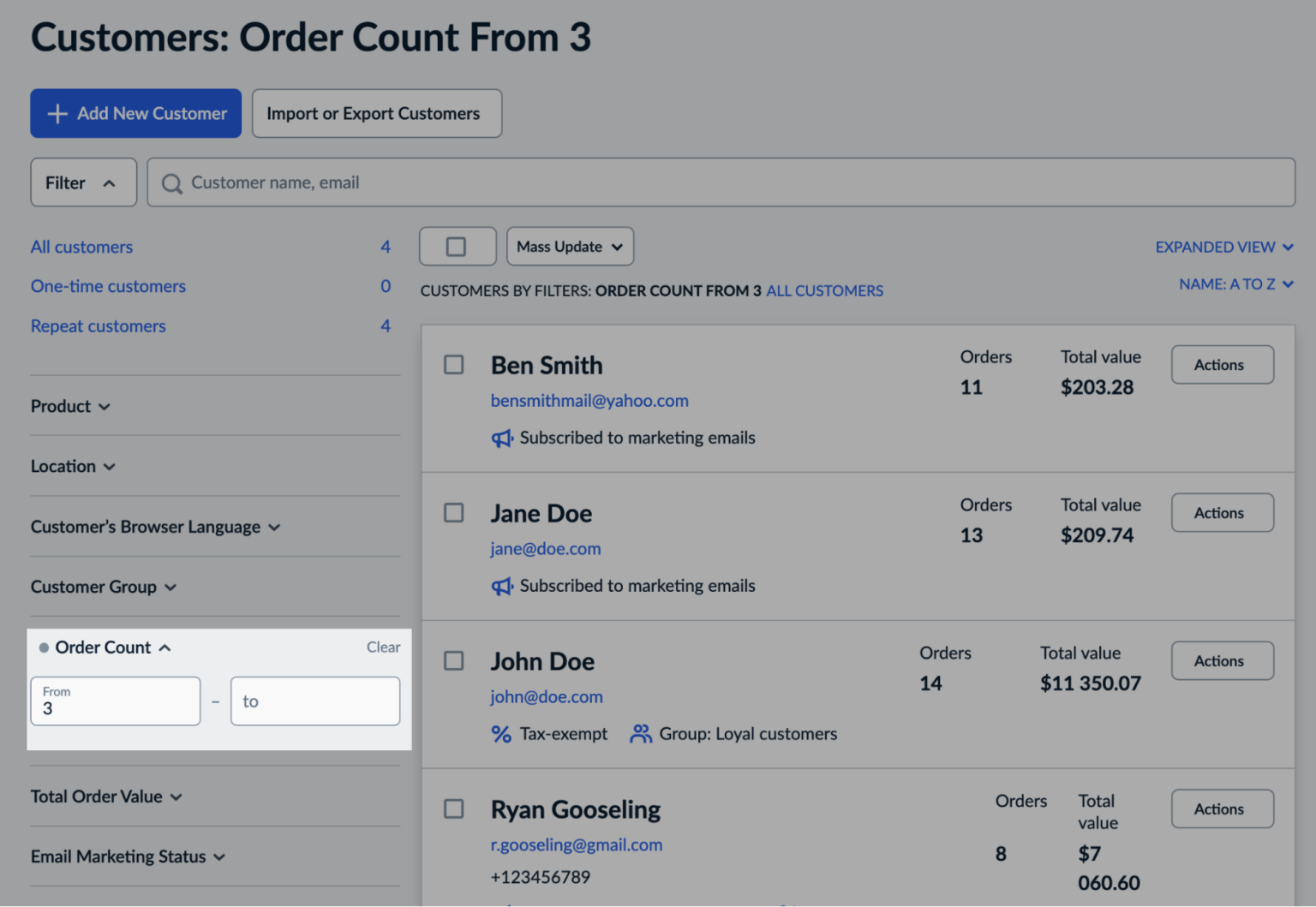Viewport: 1316px width, 907px height.
Task: Select Ben Smith's row checkbox
Action: (x=453, y=365)
